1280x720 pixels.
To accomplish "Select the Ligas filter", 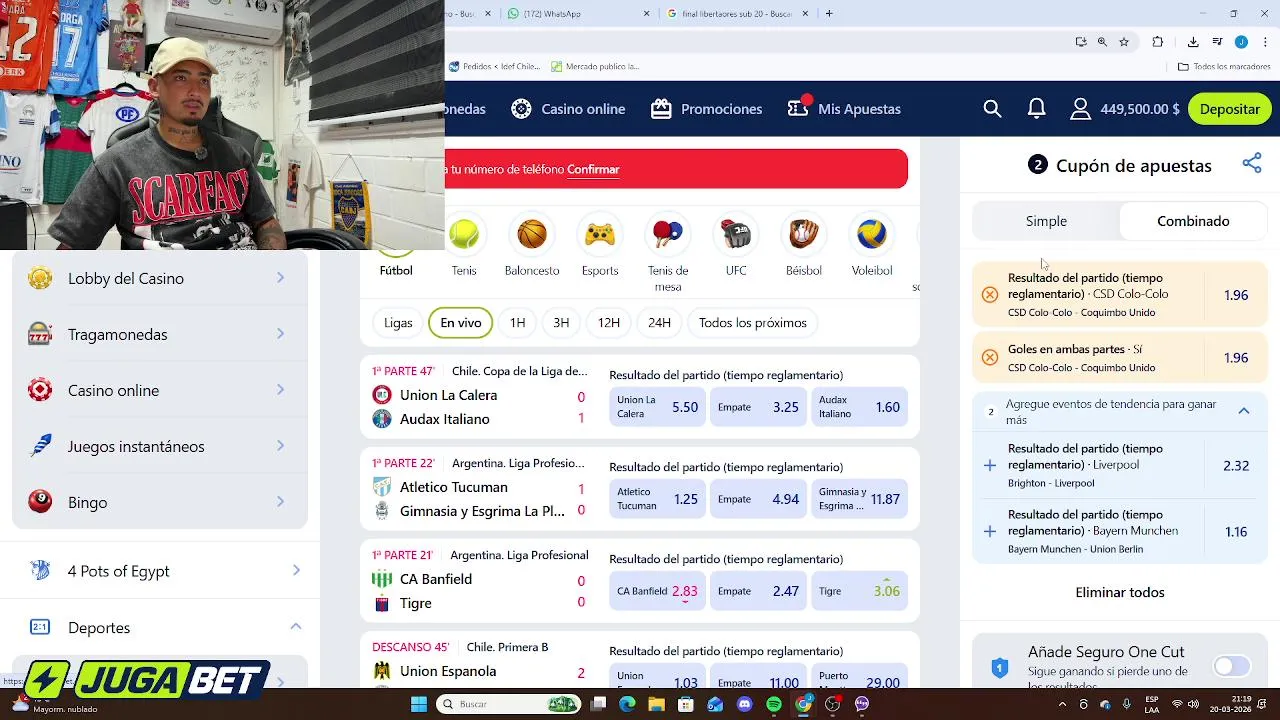I will click(x=398, y=323).
